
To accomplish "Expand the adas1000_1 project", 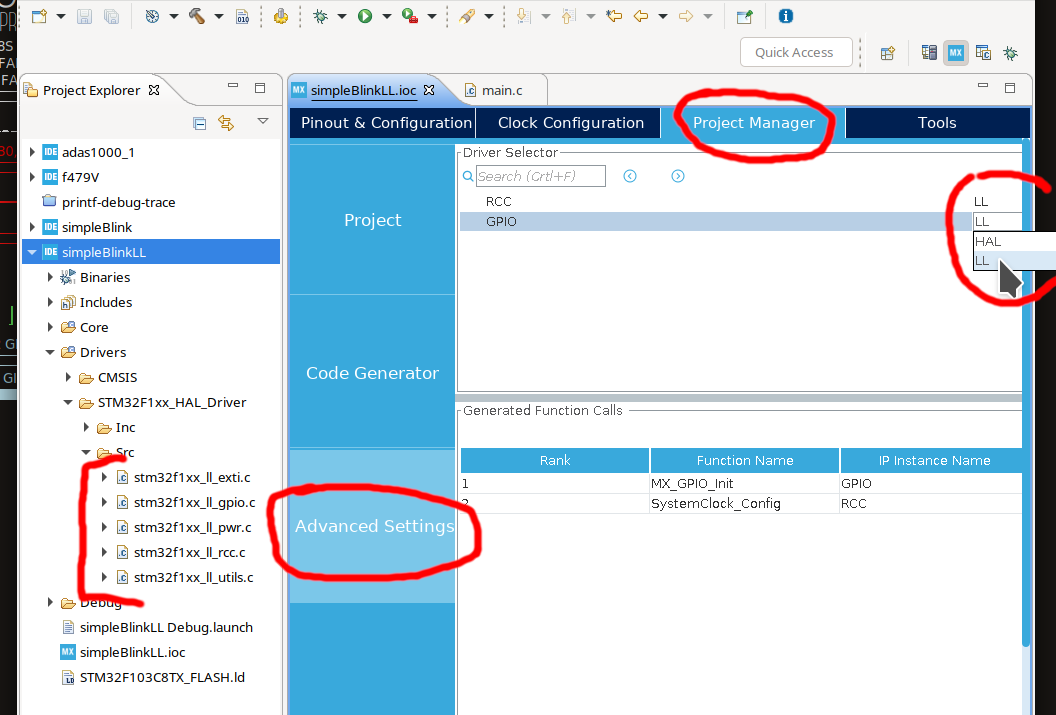I will coord(32,152).
